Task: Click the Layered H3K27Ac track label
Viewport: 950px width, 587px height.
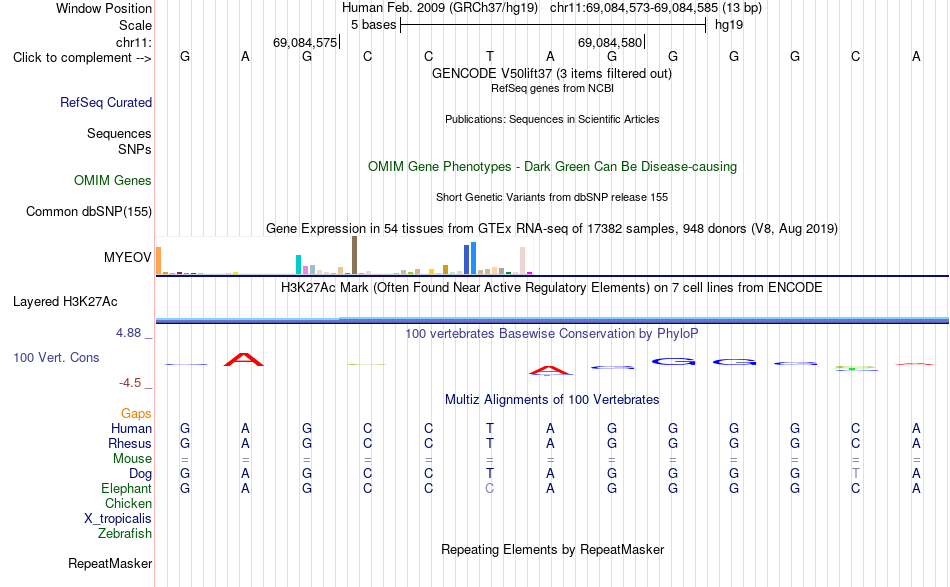Action: (x=65, y=302)
